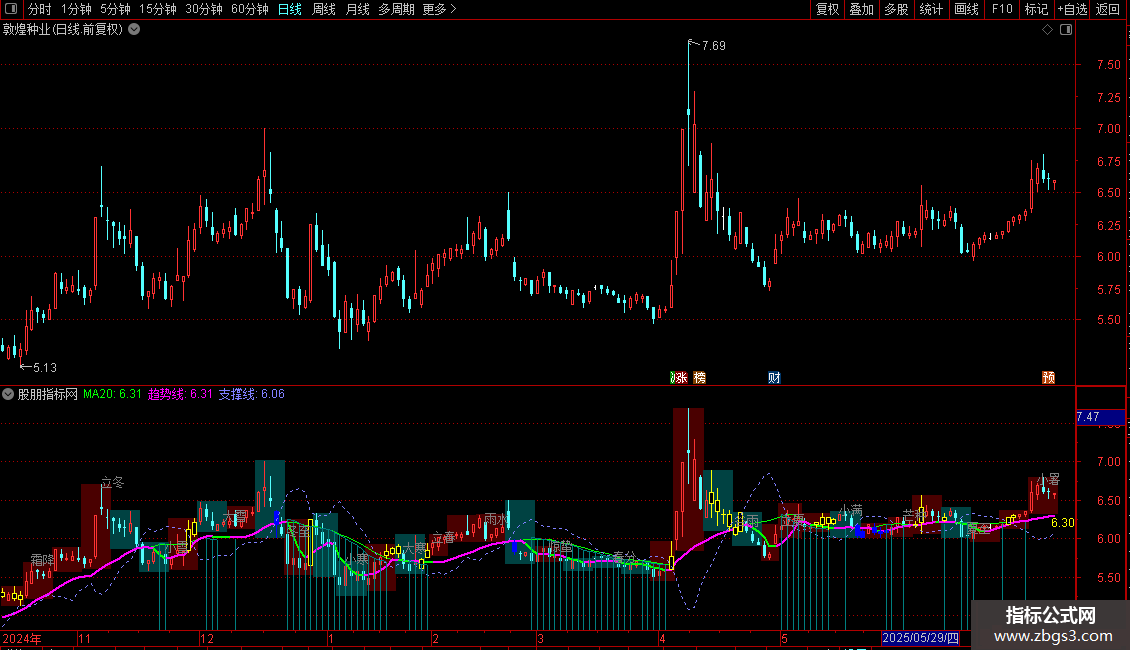
Task: Select the 30分钟 period
Action: 204,9
